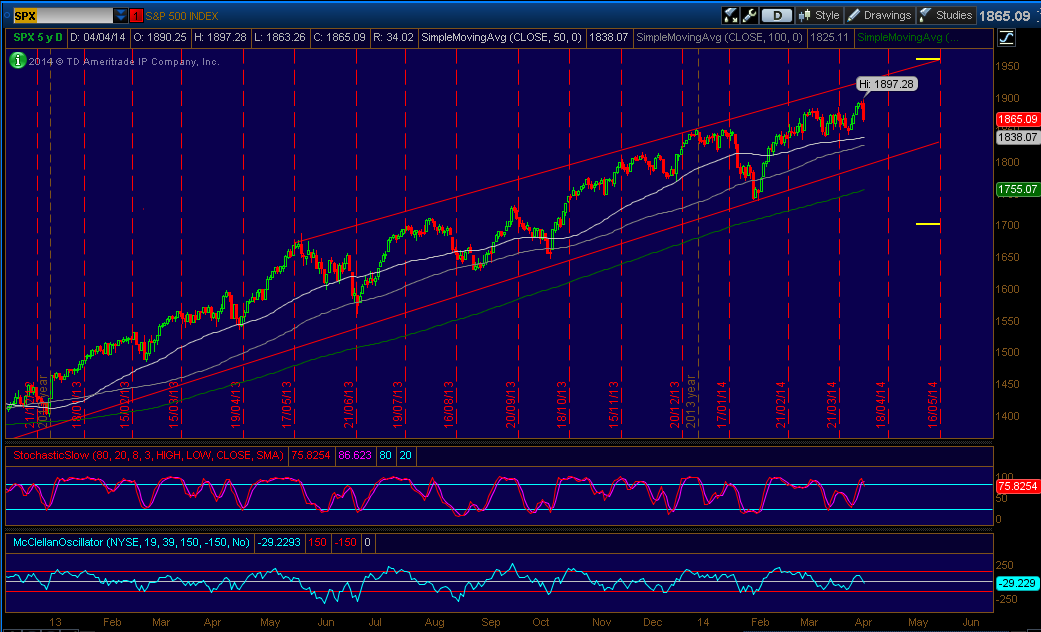The height and width of the screenshot is (632, 1041).
Task: Select SimpleMovingAvg (CLOSE, 100, 0) study label
Action: point(719,38)
